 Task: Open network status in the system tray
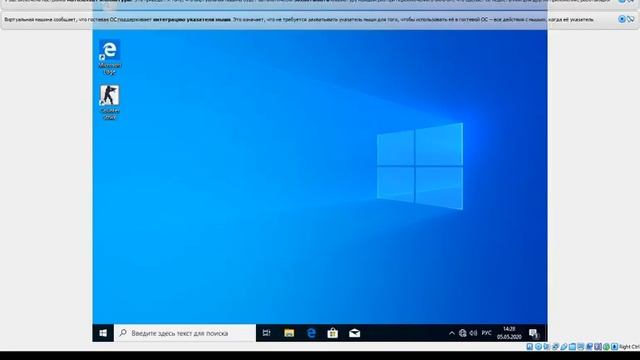pyautogui.click(x=462, y=333)
